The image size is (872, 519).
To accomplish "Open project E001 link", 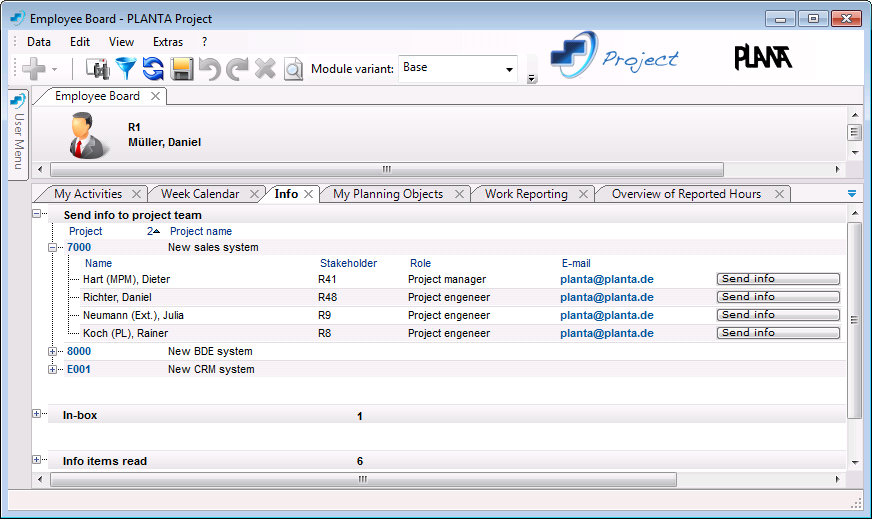I will tap(78, 369).
